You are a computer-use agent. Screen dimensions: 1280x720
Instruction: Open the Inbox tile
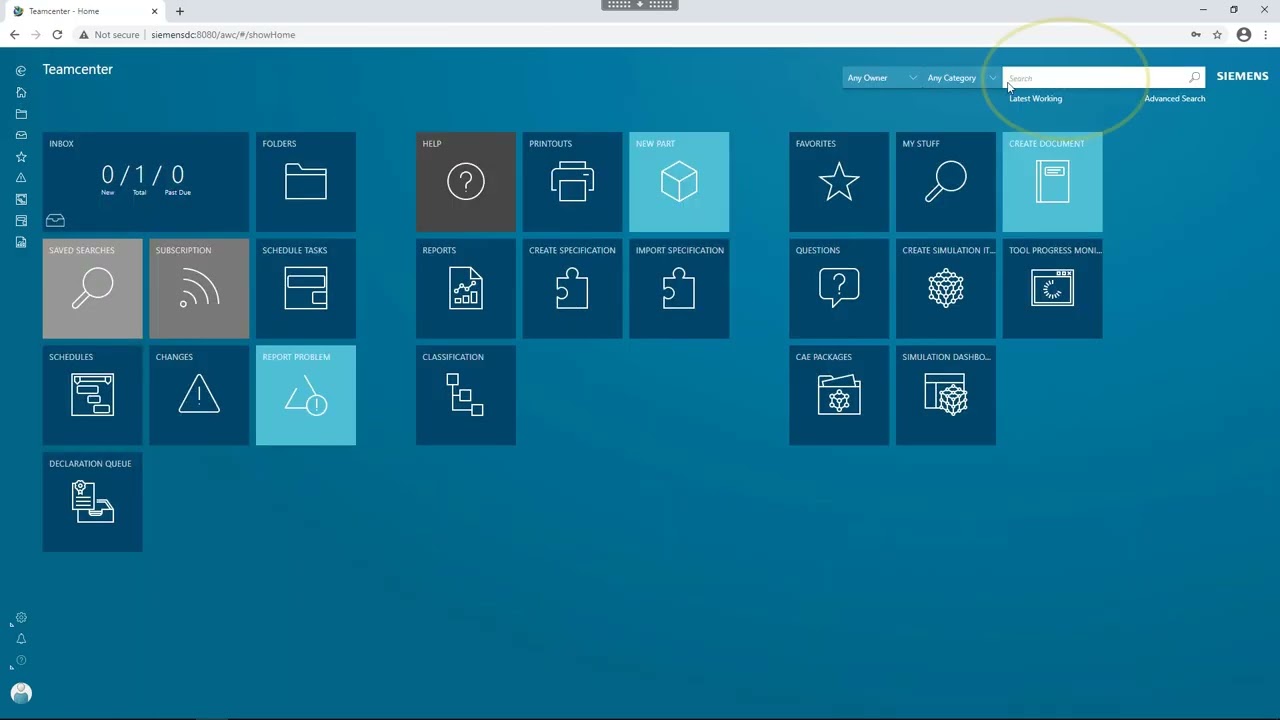tap(146, 182)
